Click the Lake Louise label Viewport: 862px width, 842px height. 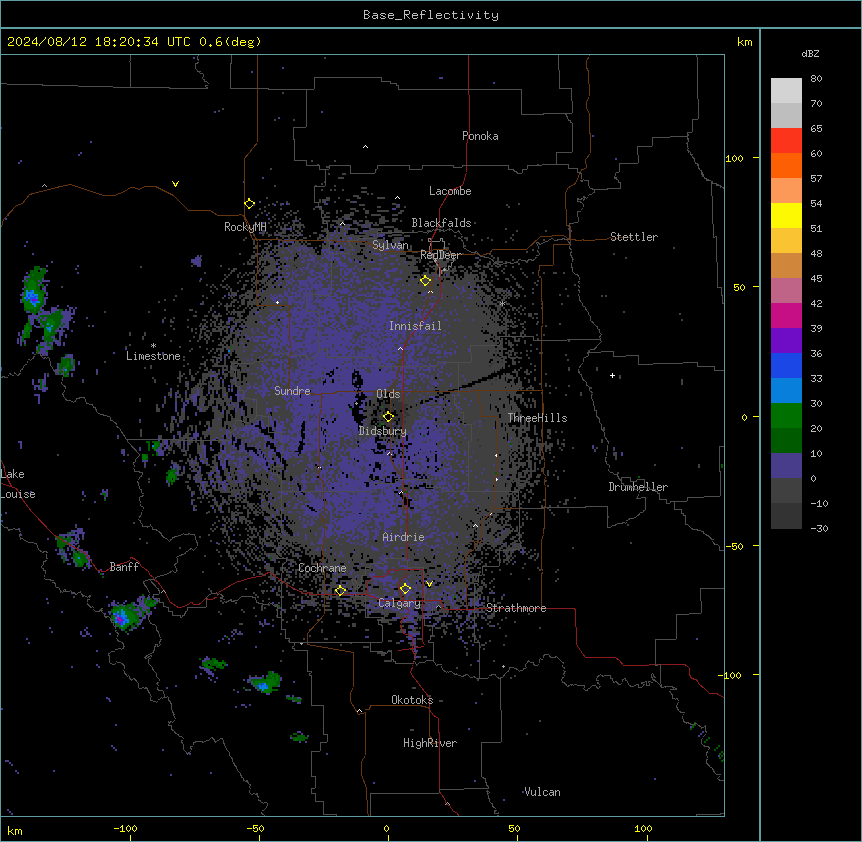coord(18,484)
